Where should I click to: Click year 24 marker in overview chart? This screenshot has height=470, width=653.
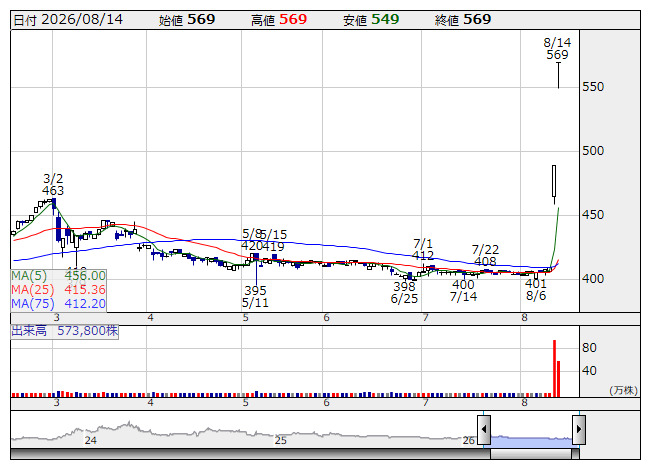coord(90,440)
